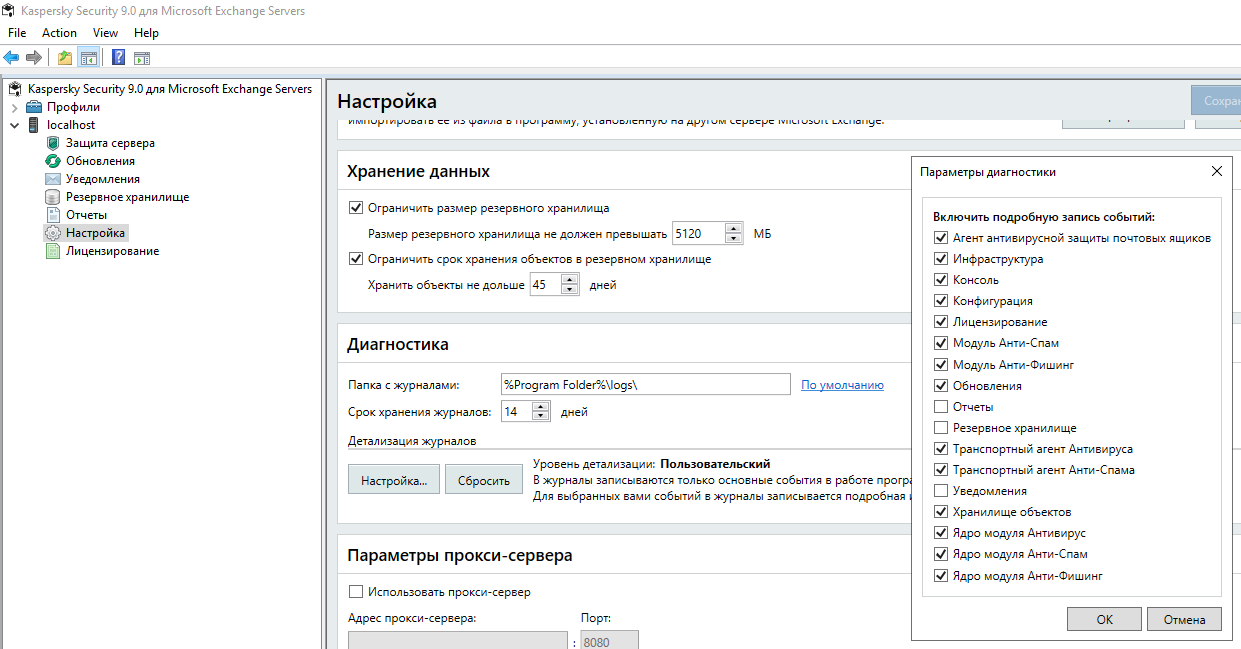Toggle Ядро модуля Антивирус checkbox

click(x=941, y=533)
